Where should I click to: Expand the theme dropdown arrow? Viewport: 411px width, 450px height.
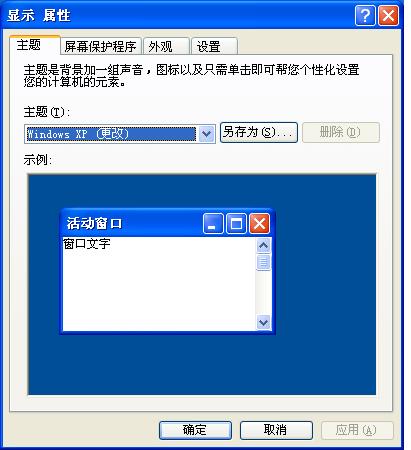tap(207, 134)
